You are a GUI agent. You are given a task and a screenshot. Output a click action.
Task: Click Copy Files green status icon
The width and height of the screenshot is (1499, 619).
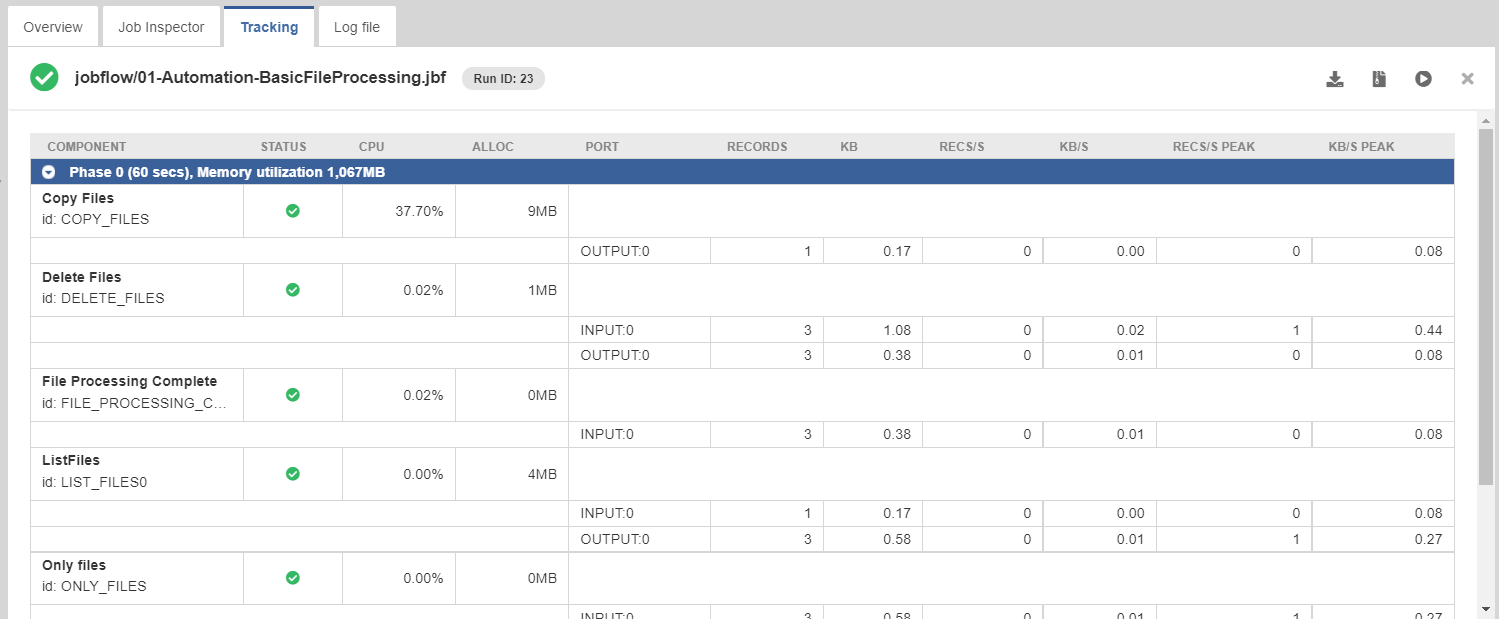tap(293, 211)
